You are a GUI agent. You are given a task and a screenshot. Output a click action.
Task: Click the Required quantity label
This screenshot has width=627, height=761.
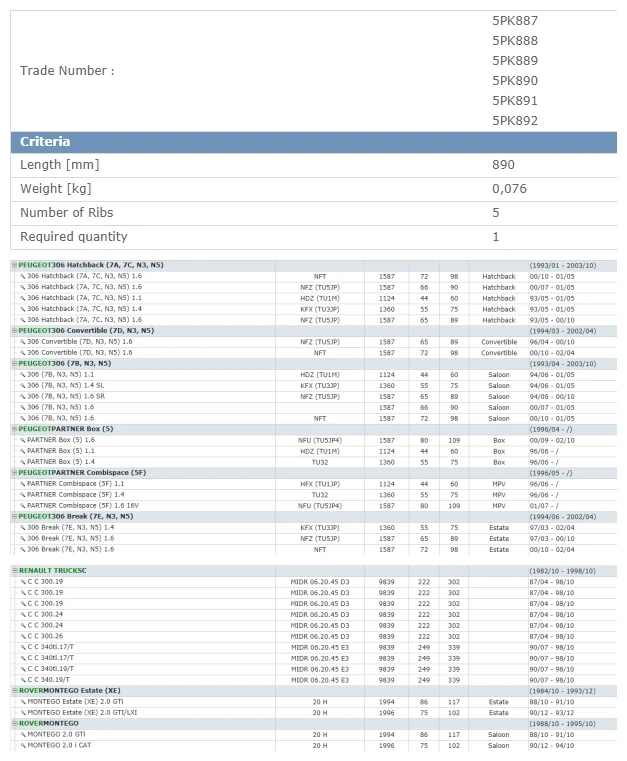point(73,237)
